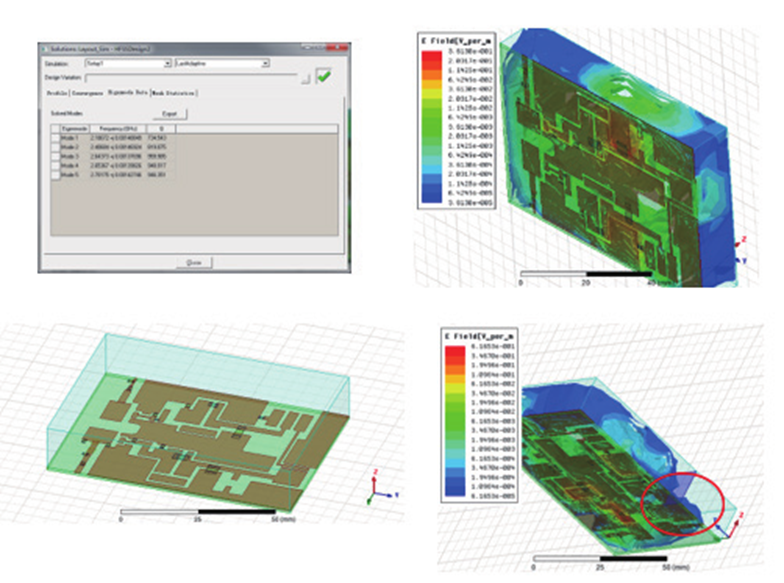Select the Eigenmode Data tab
Image resolution: width=784 pixels, height=583 pixels.
pyautogui.click(x=128, y=92)
